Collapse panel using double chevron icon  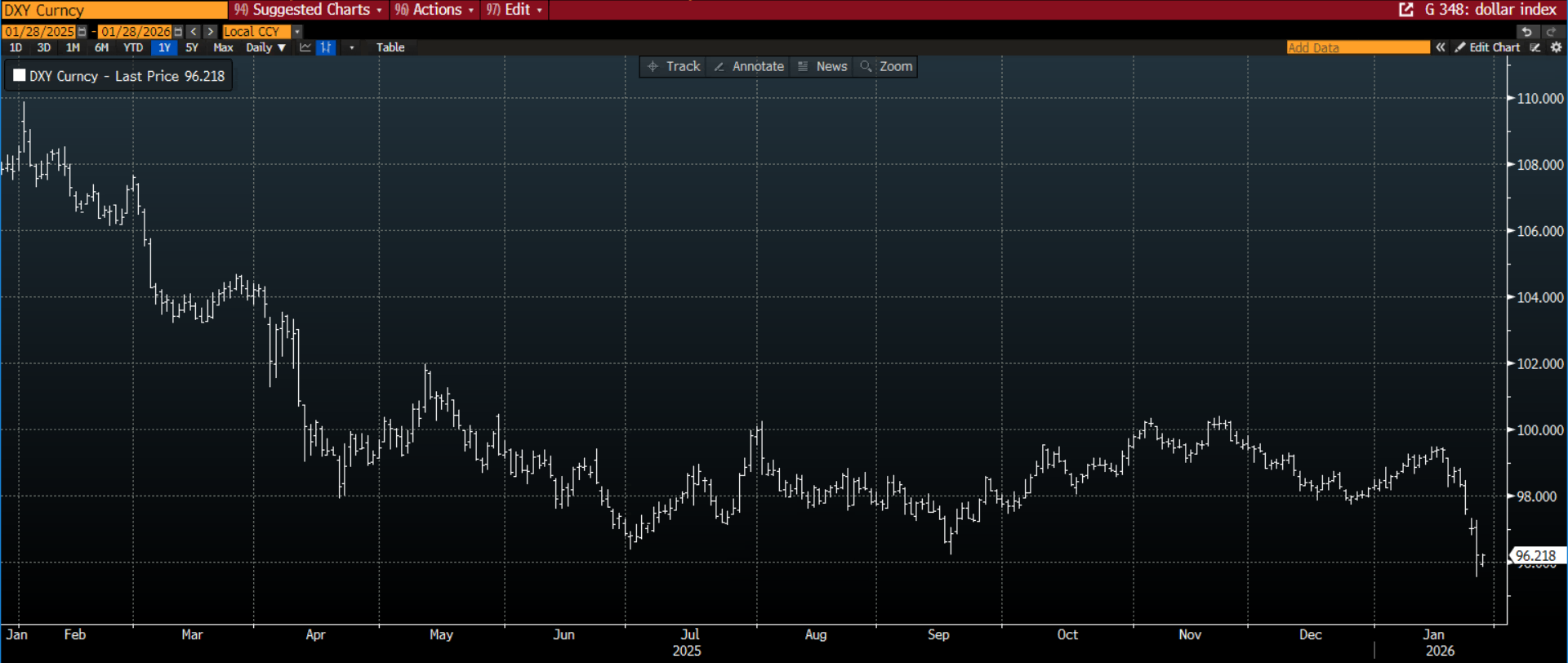click(1441, 47)
